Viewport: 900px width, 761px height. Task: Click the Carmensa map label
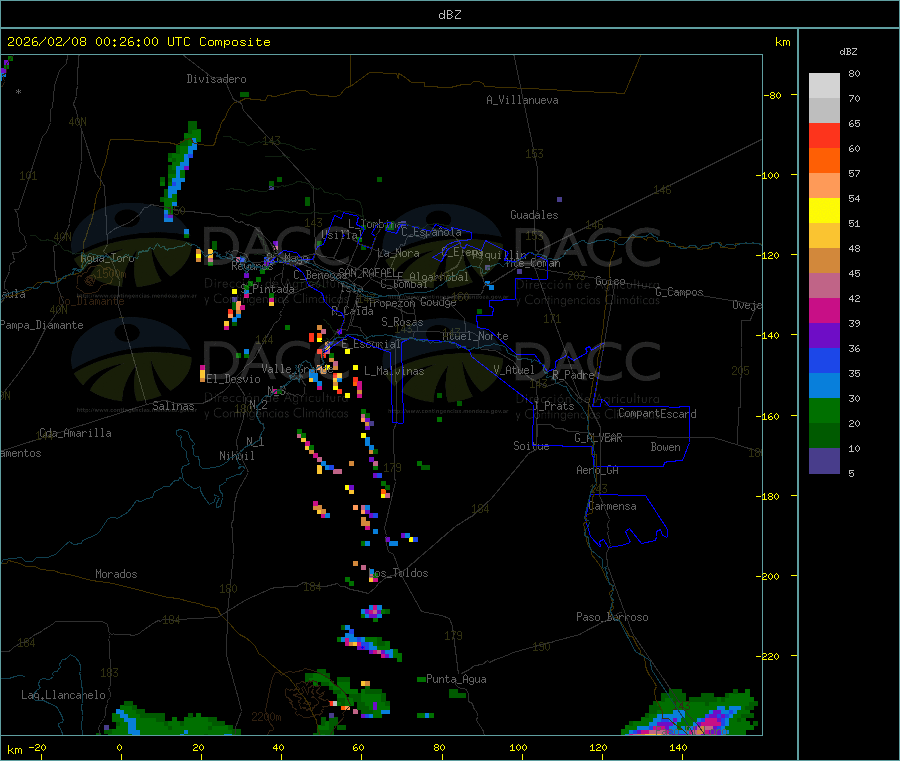[612, 506]
